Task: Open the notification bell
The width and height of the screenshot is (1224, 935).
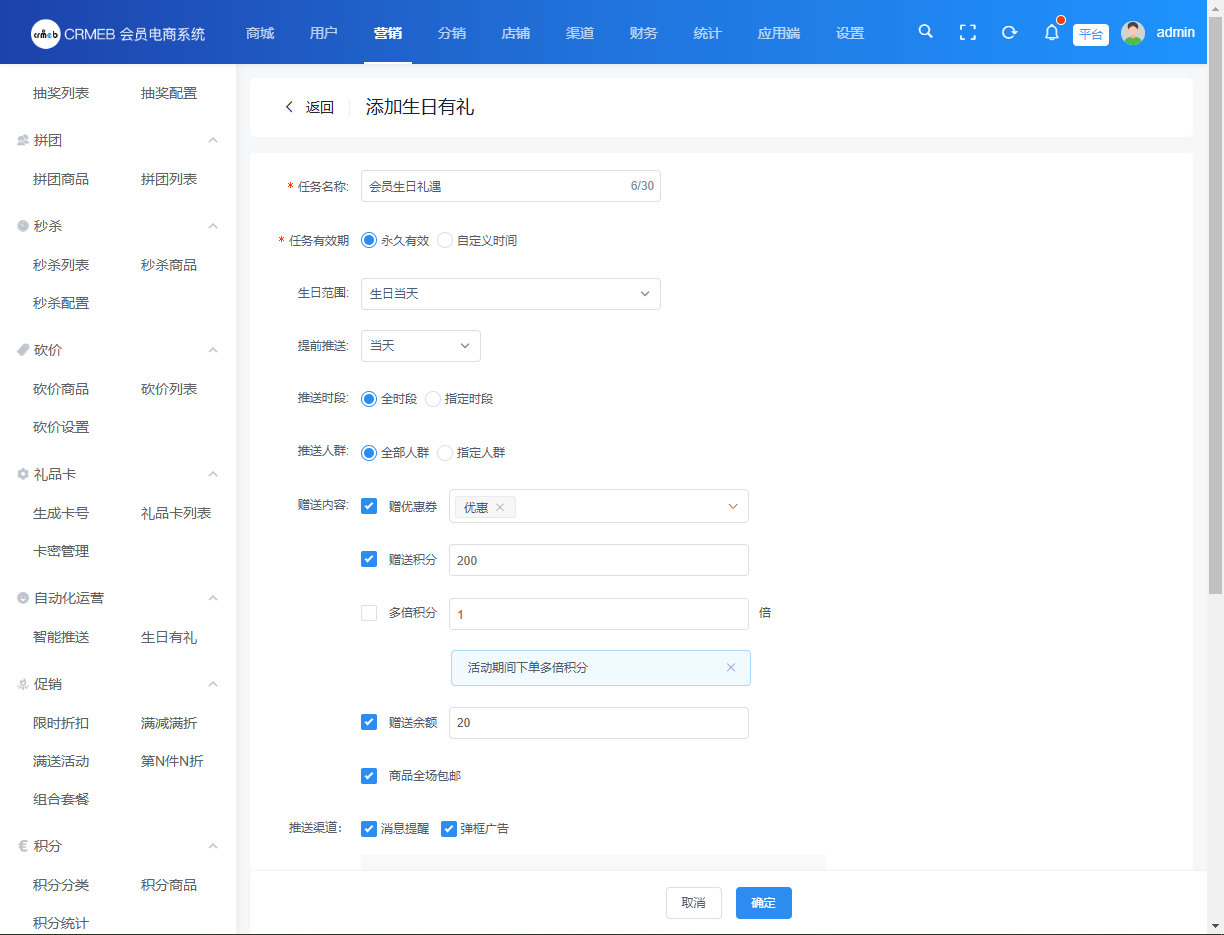Action: [x=1051, y=33]
